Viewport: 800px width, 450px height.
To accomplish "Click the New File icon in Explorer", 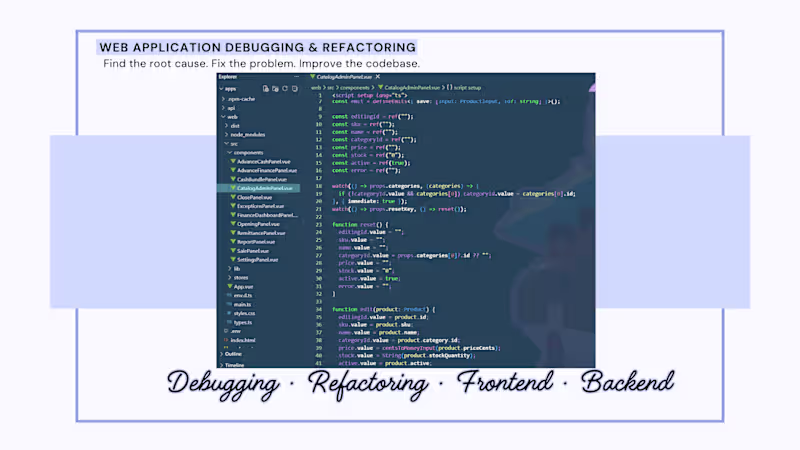I will point(266,89).
